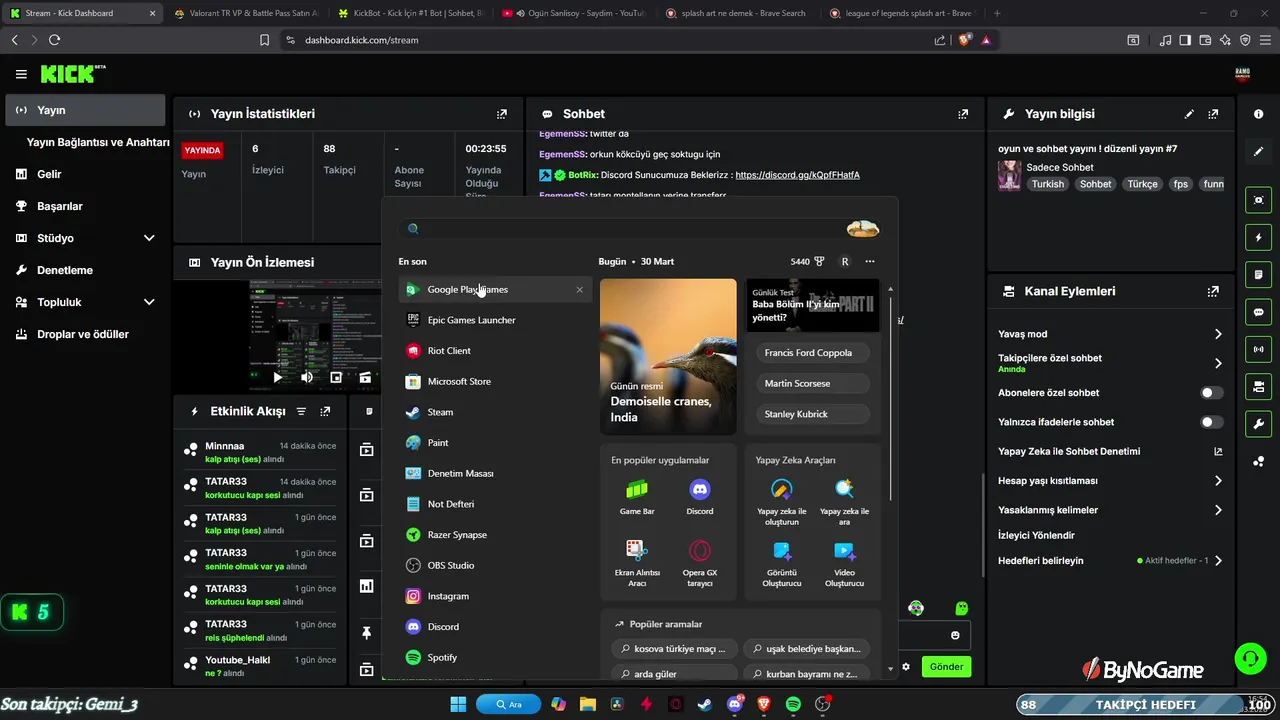
Task: Pop out the Yayın İstatistikleri panel
Action: coord(502,115)
